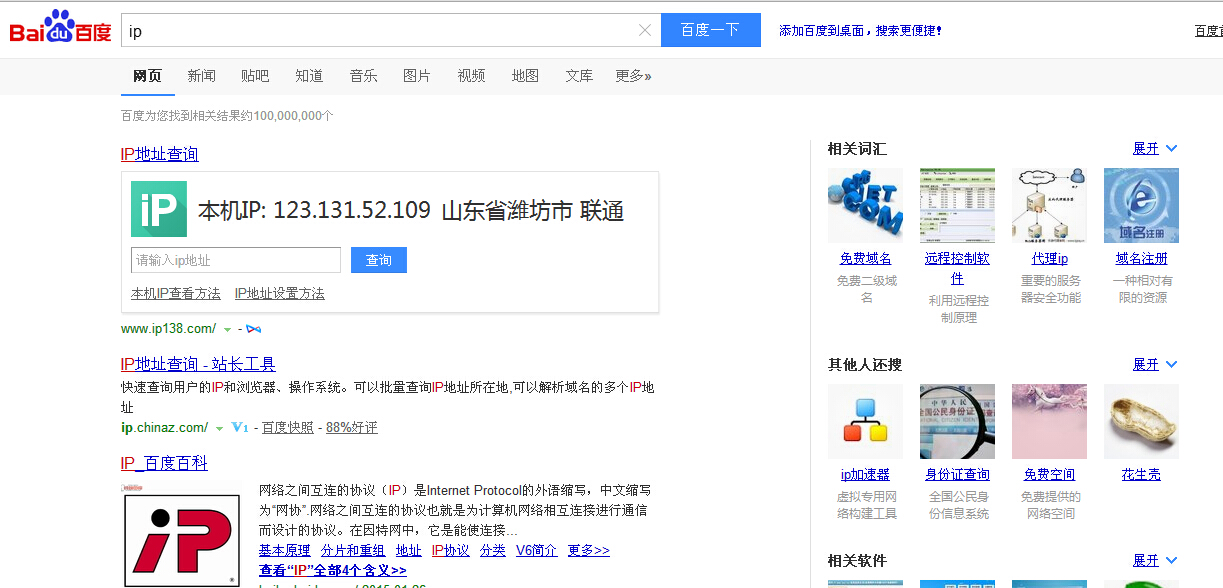Image resolution: width=1223 pixels, height=588 pixels.
Task: Click the www.ip138.com/ green URL
Action: coord(168,329)
